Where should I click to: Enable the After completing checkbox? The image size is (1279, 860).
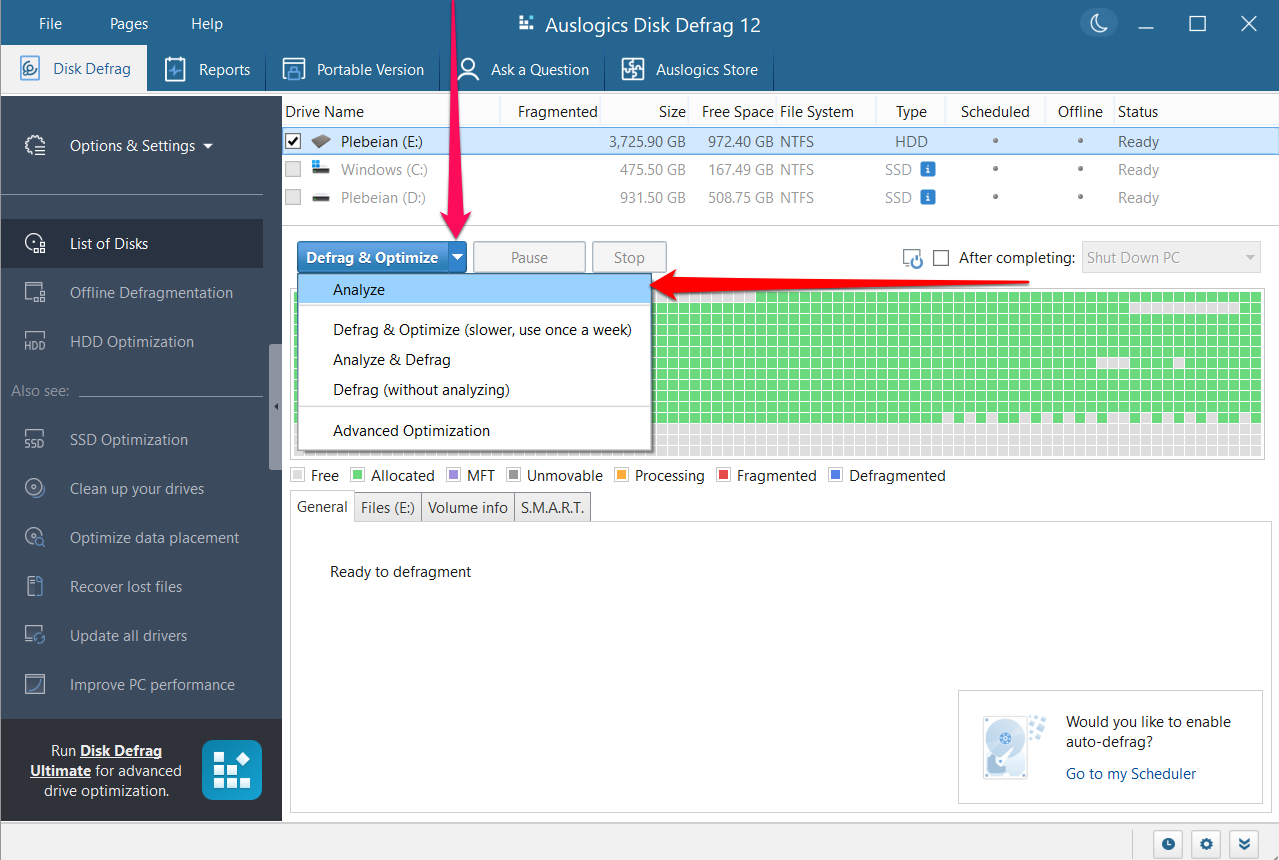point(940,257)
